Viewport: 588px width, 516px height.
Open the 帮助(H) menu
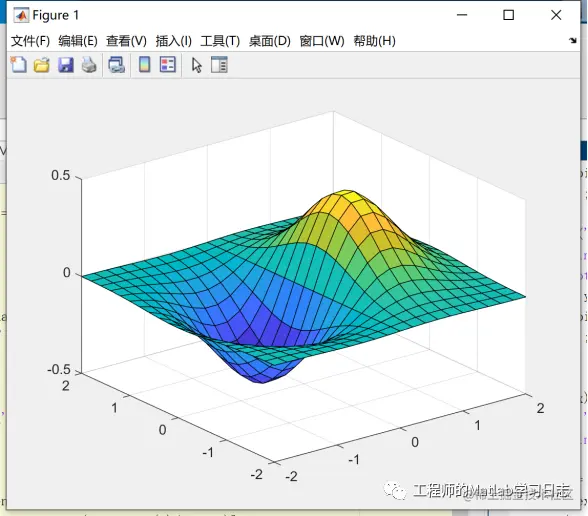tap(375, 41)
